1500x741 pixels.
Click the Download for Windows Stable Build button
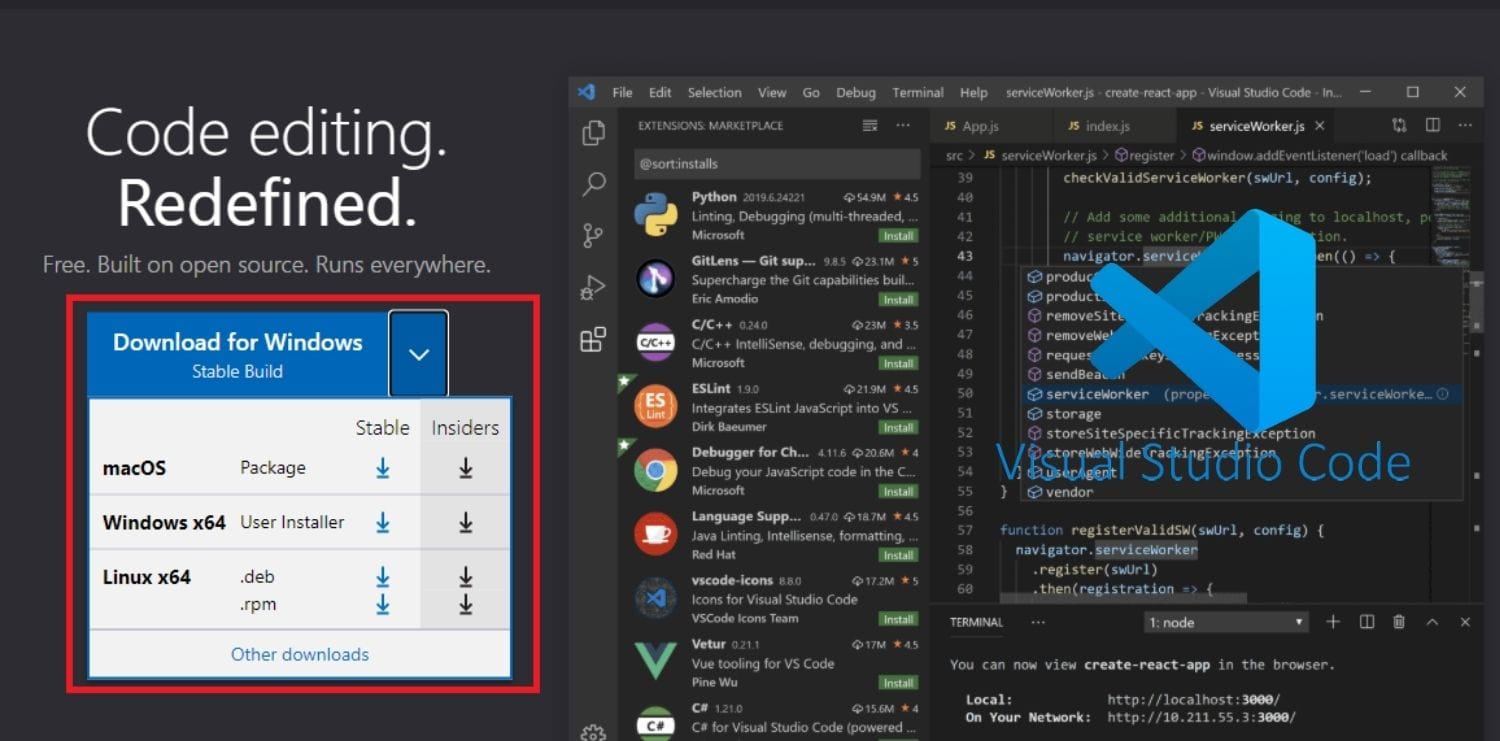238,354
